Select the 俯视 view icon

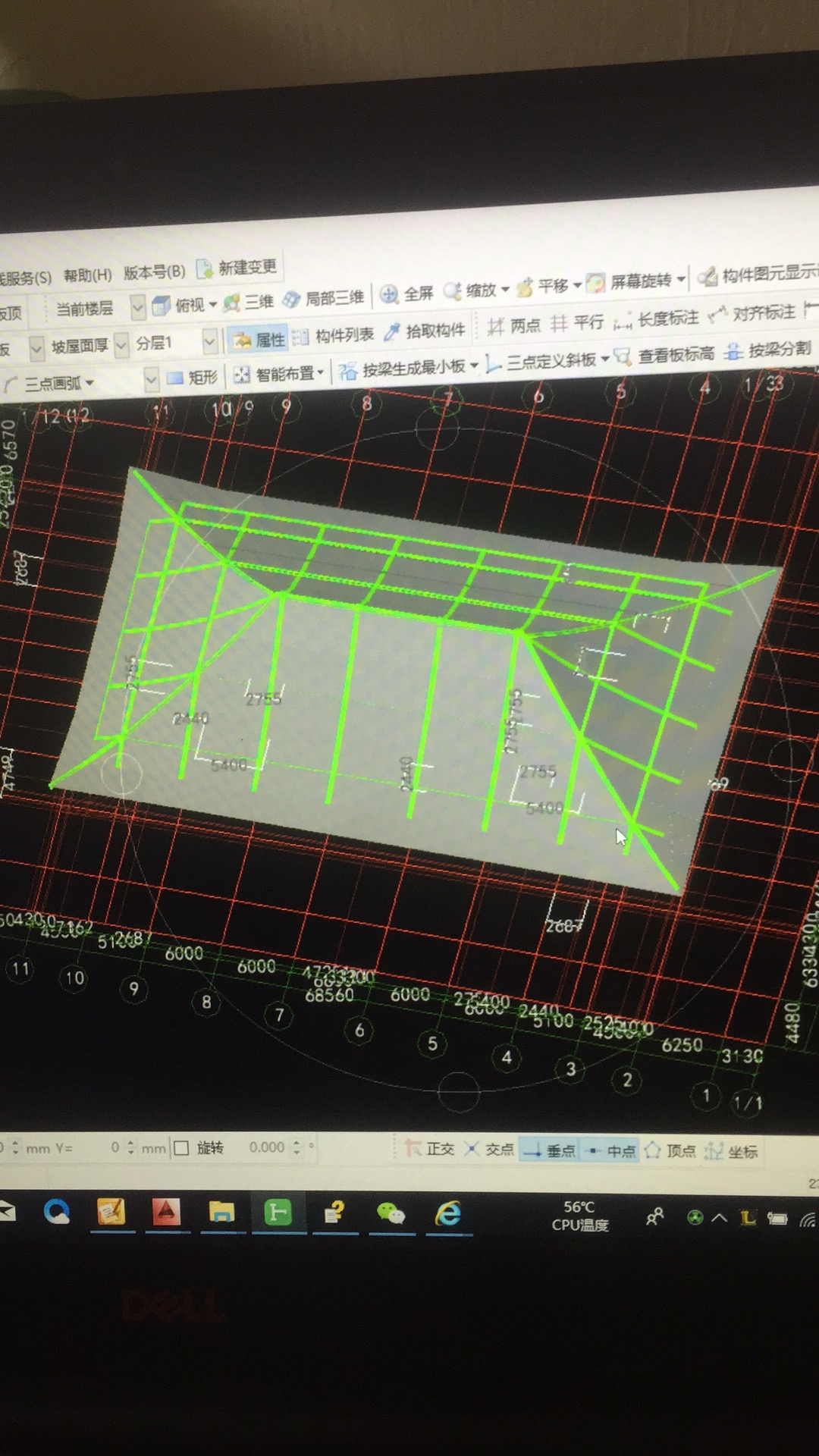pyautogui.click(x=161, y=306)
